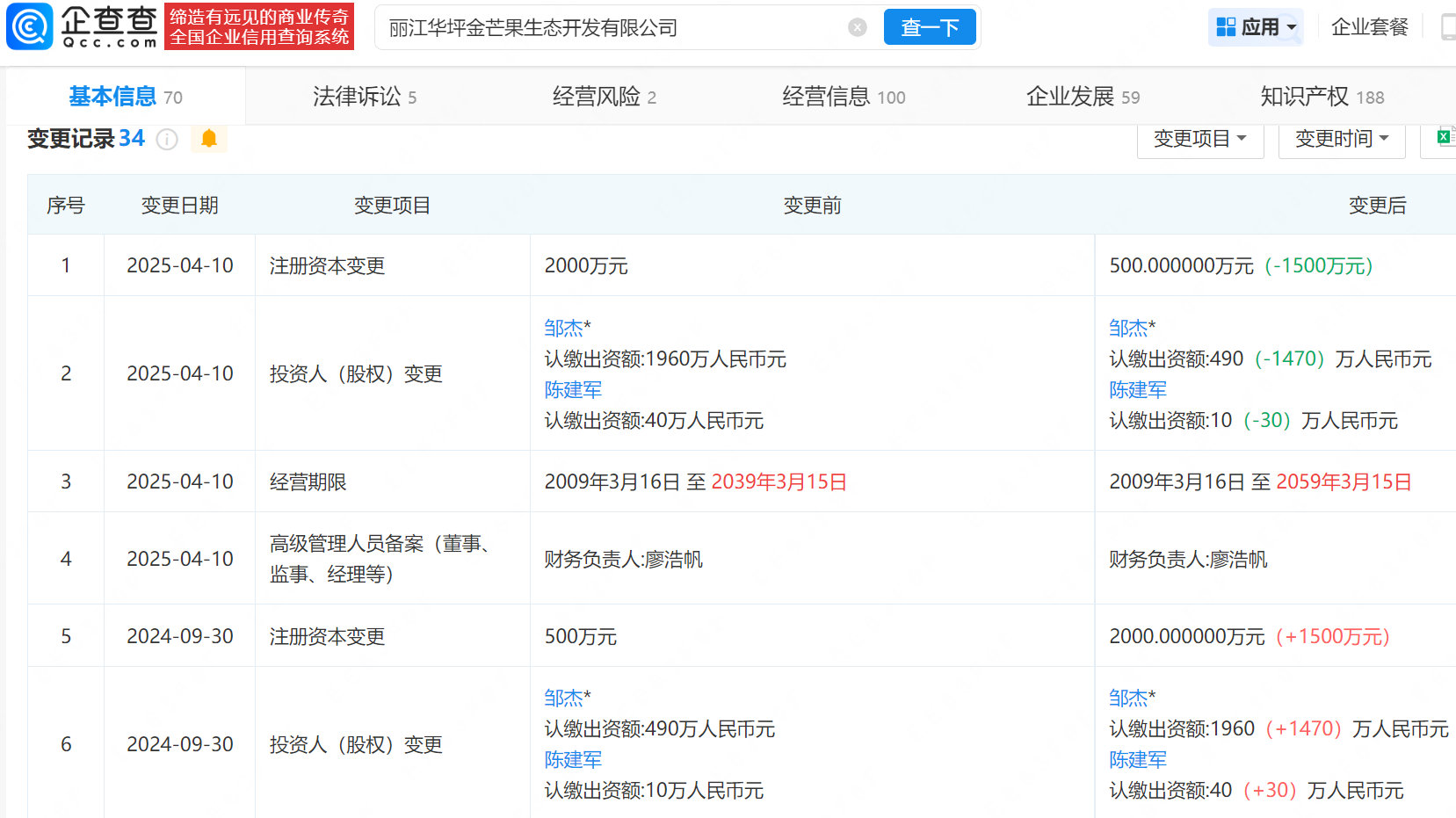This screenshot has width=1456, height=818.
Task: Click 高级管理人员备案 item in row 4
Action: point(380,559)
